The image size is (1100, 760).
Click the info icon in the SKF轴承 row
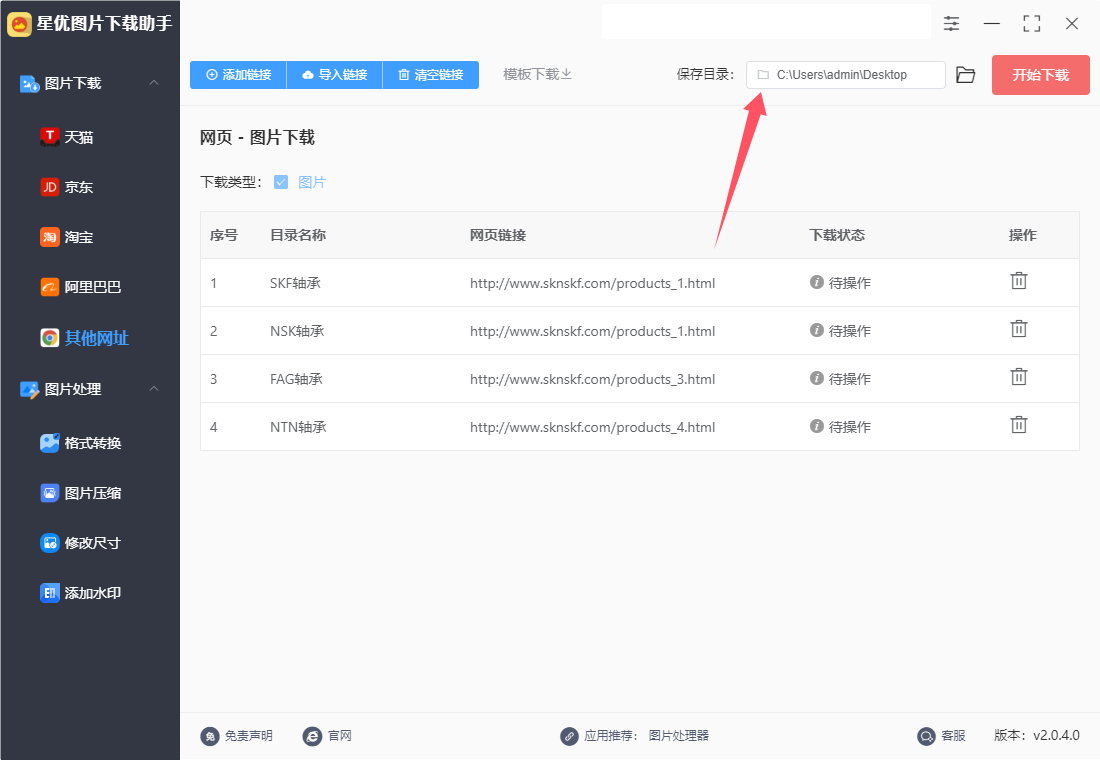pyautogui.click(x=817, y=282)
